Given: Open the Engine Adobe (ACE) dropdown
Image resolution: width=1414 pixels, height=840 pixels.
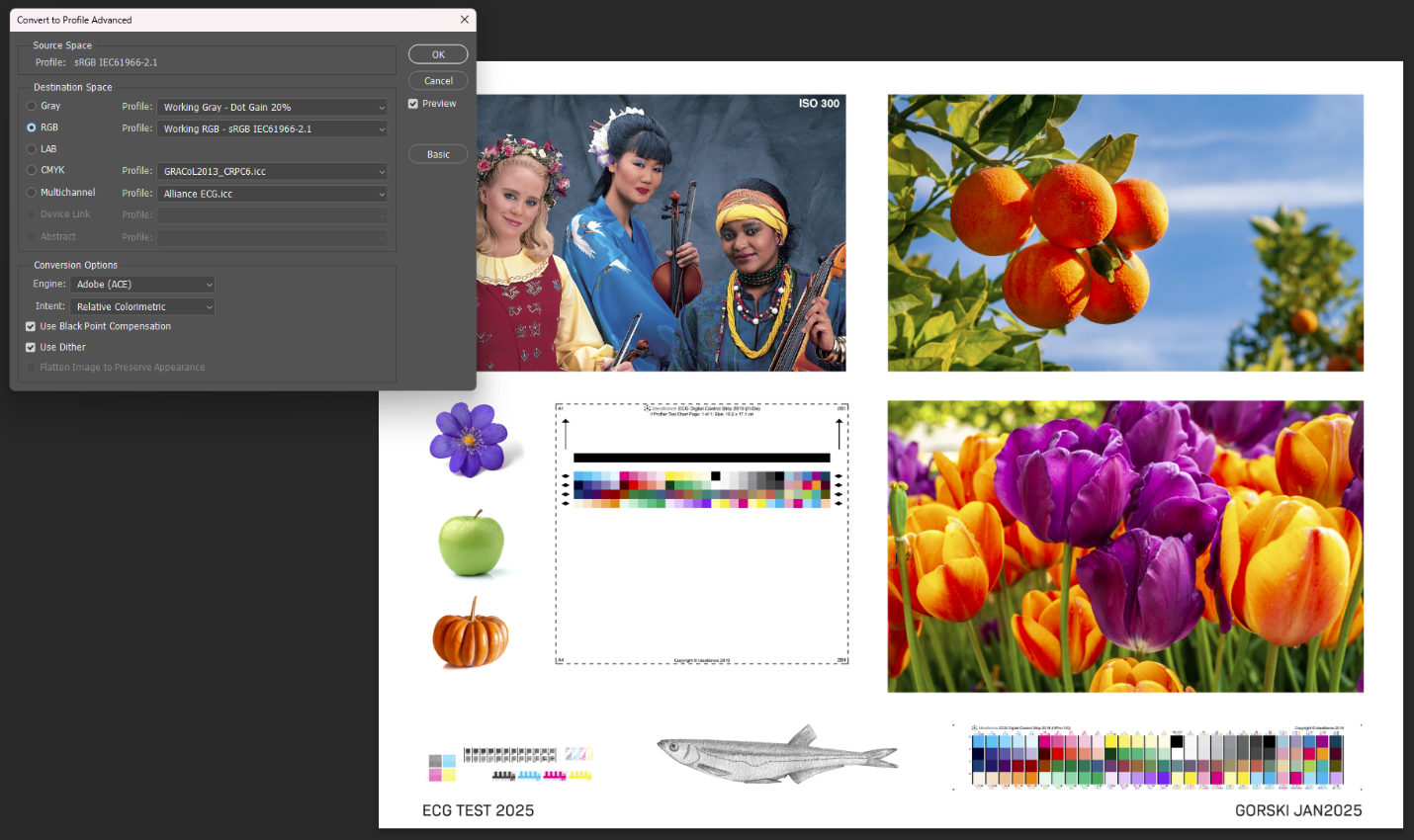Looking at the screenshot, I should pos(142,285).
